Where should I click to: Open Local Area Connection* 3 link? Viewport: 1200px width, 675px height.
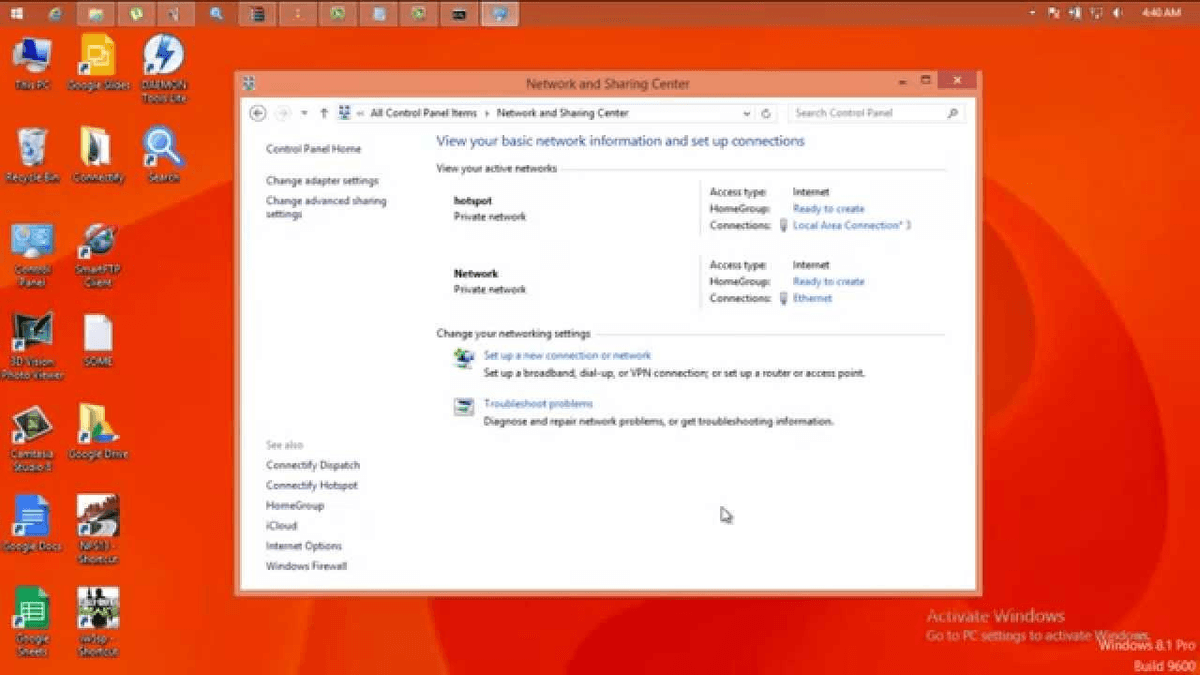tap(852, 225)
